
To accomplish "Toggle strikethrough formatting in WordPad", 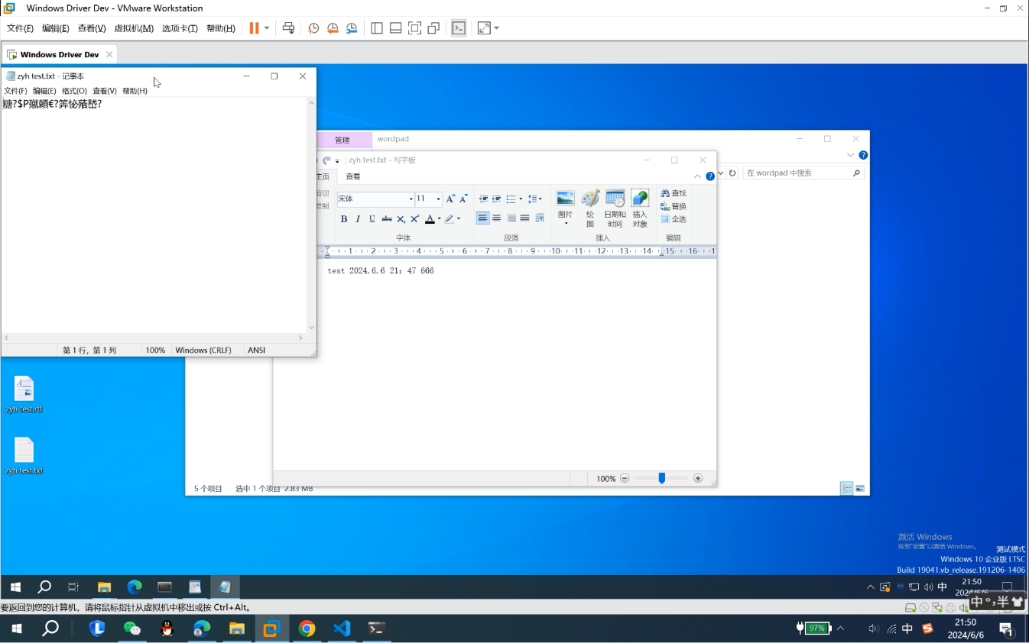I will point(386,219).
